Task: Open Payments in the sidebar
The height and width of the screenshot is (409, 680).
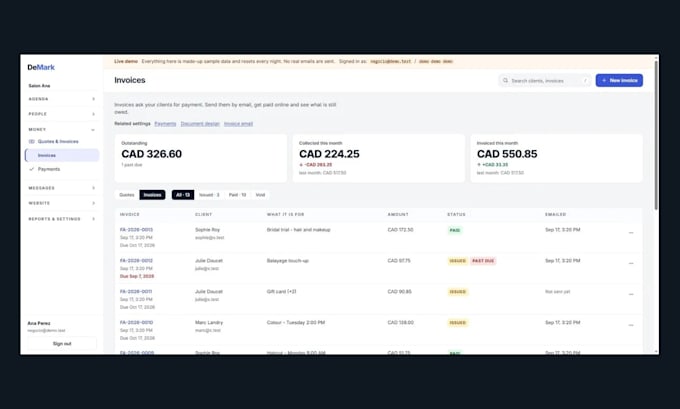Action: (49, 169)
